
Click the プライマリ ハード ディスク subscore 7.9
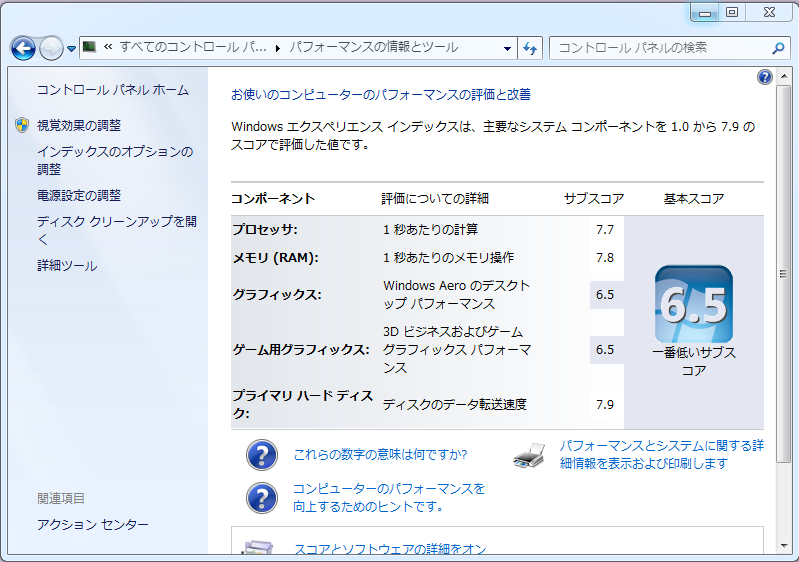click(x=605, y=405)
